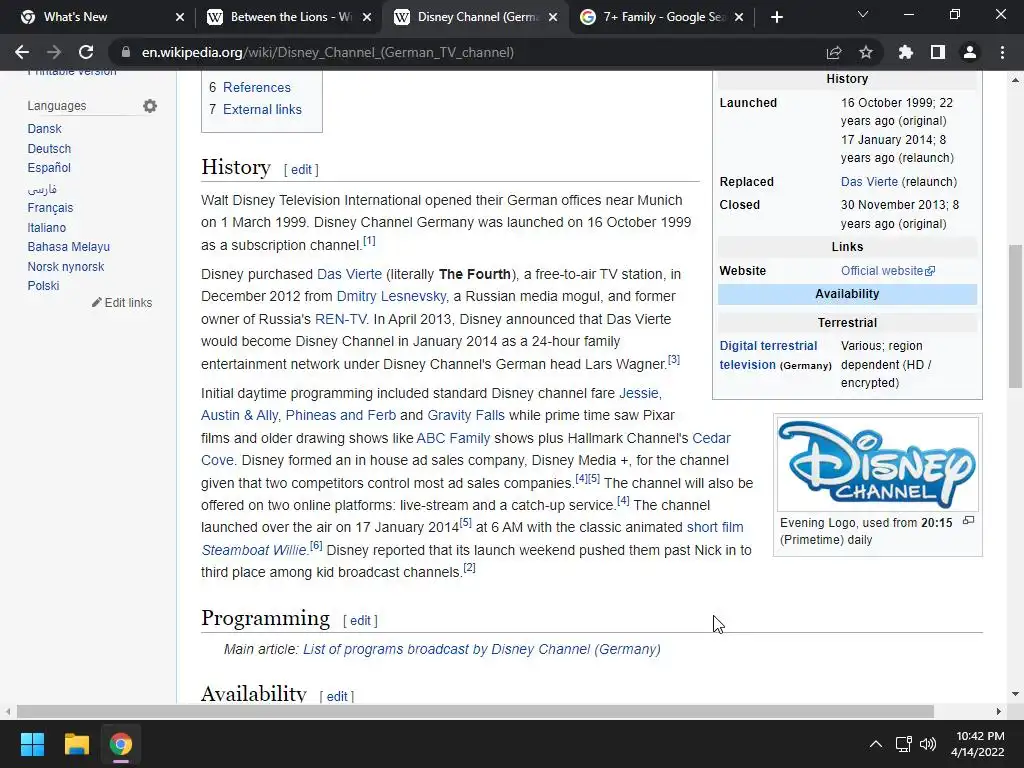Open the Steamboat Willie link
The width and height of the screenshot is (1024, 768).
[x=253, y=550]
